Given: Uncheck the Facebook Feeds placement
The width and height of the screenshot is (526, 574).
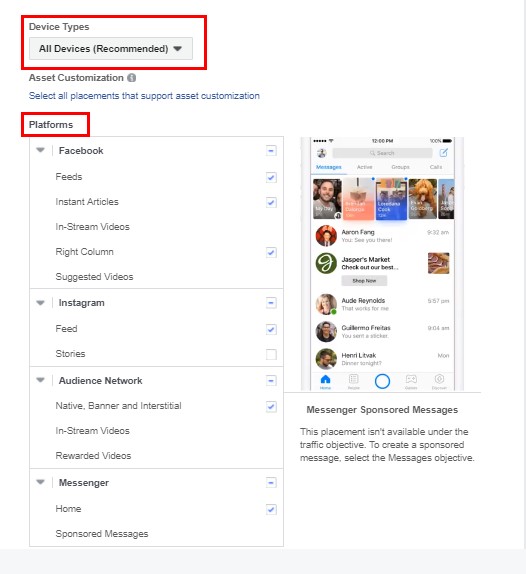Looking at the screenshot, I should click(271, 178).
